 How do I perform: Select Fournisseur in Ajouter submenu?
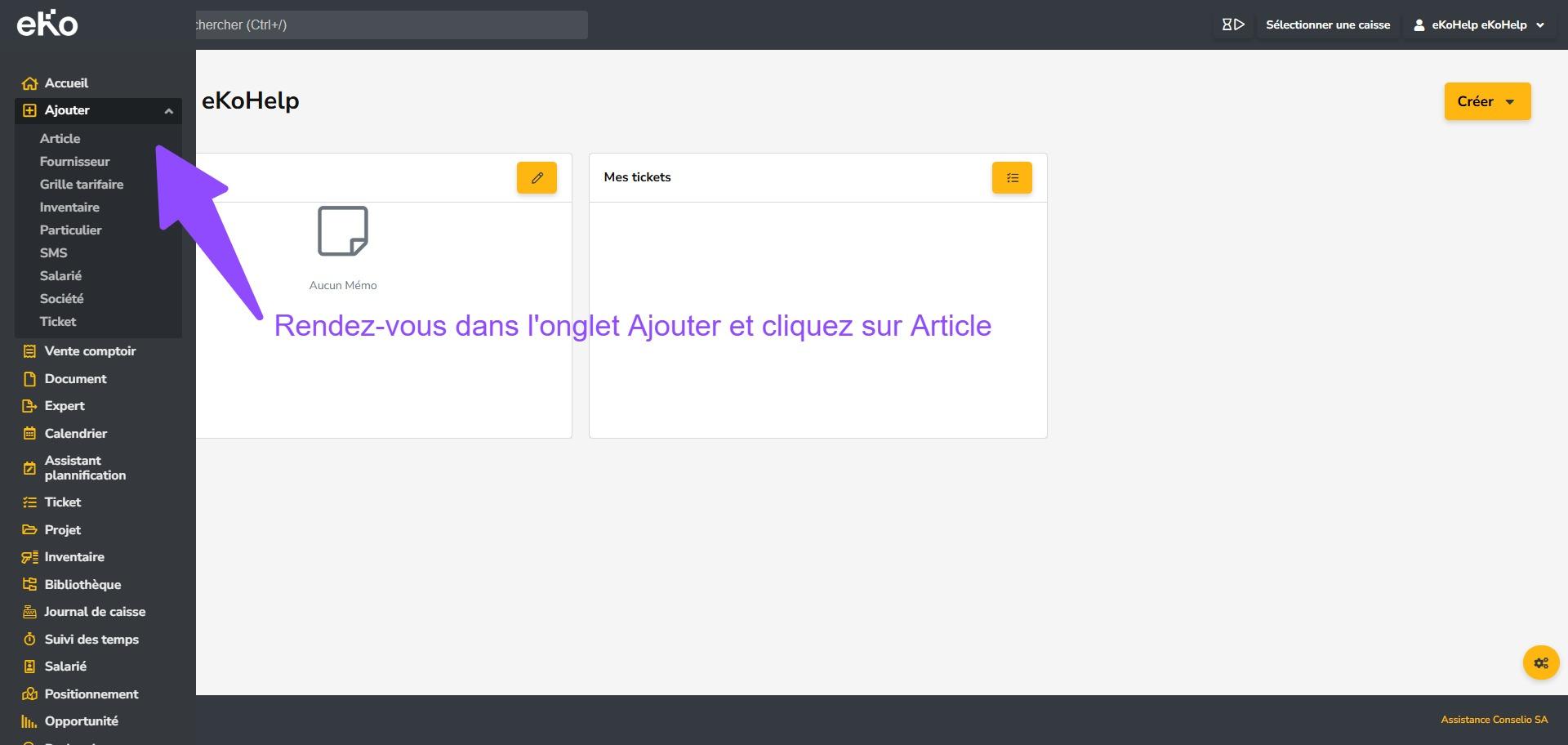(x=74, y=162)
